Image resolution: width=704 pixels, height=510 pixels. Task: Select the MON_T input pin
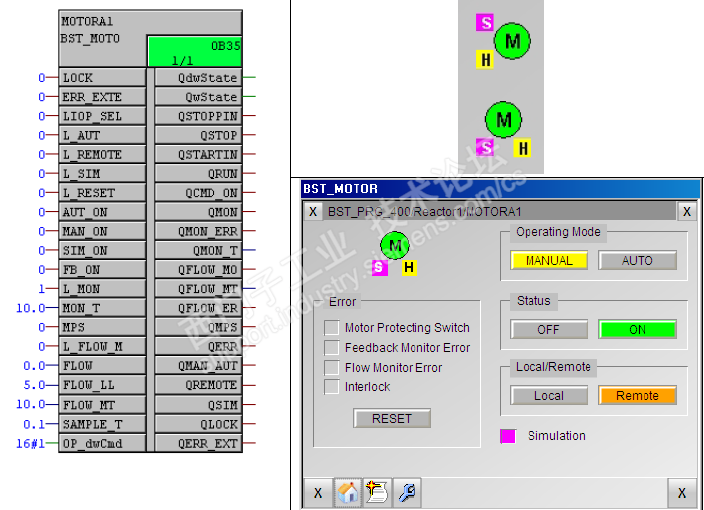(102, 308)
